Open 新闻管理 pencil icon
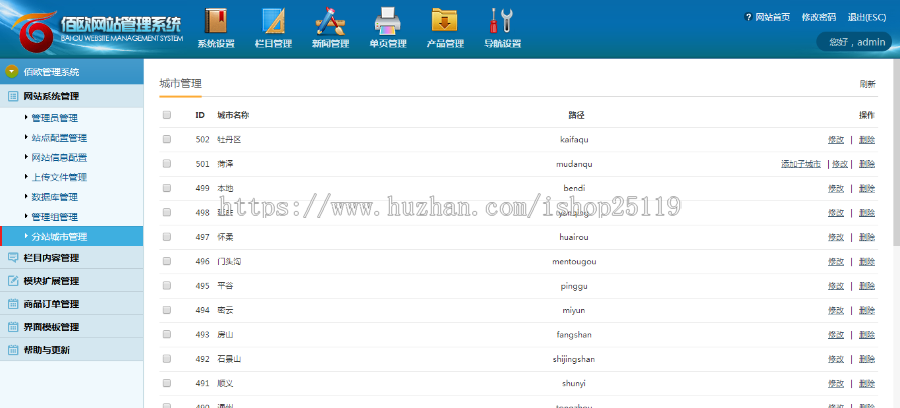Screen dimensions: 900x408 [330, 21]
